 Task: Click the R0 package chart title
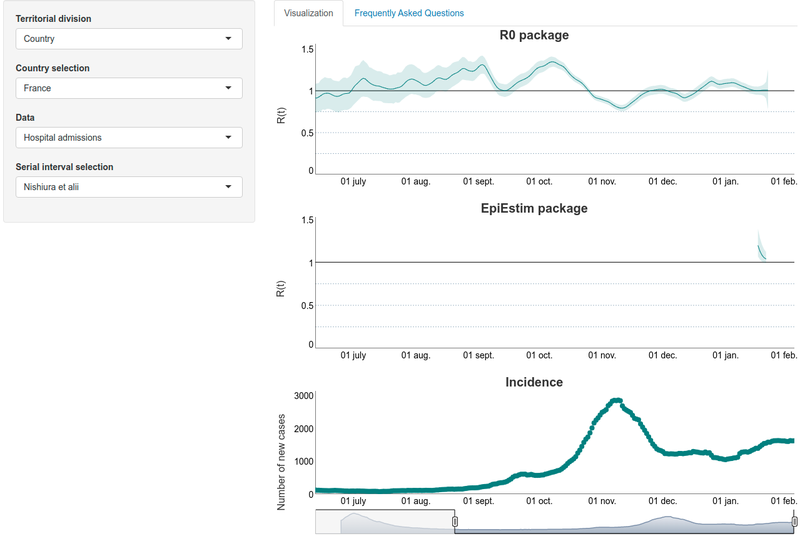point(534,36)
